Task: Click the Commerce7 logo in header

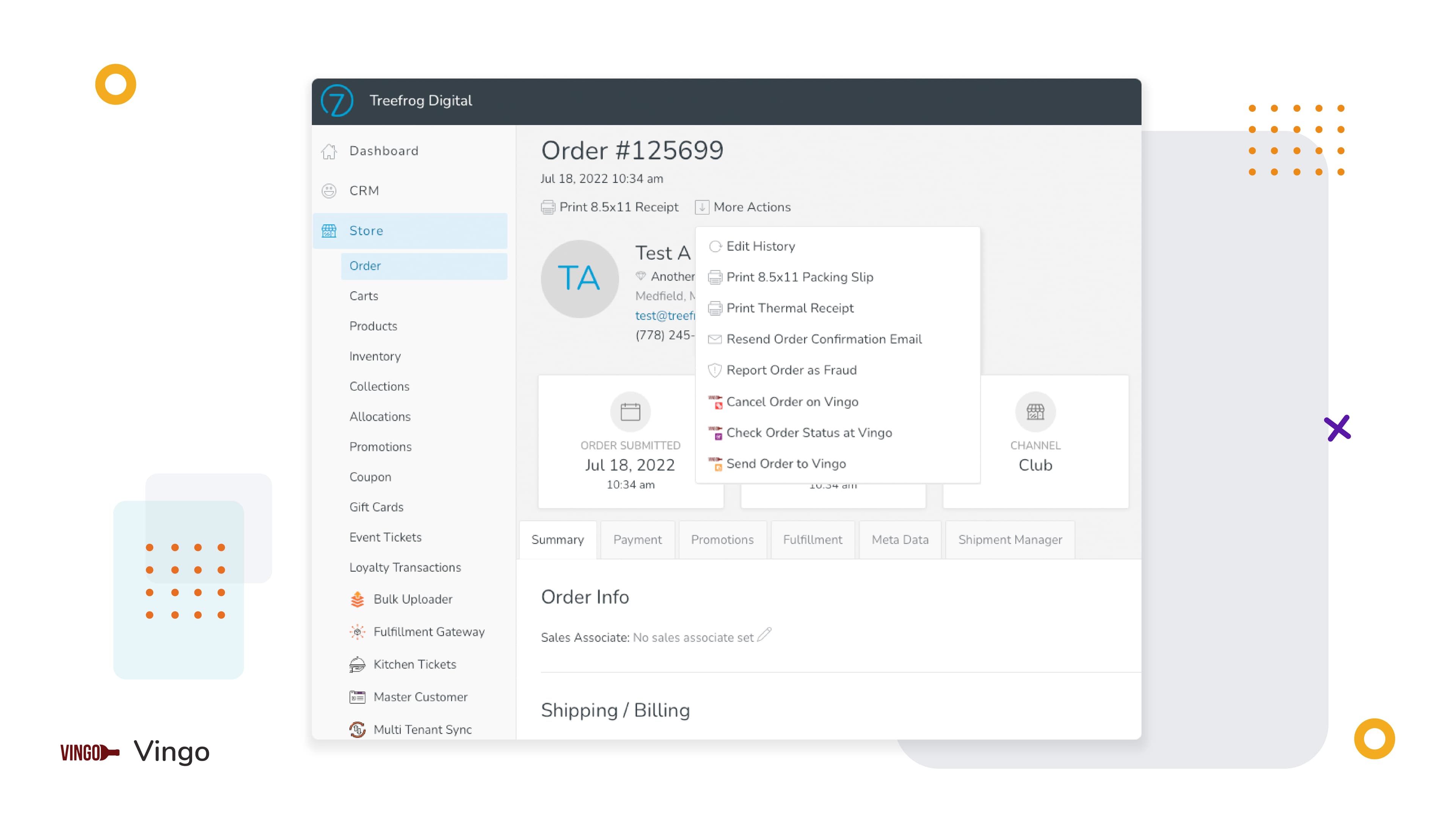Action: point(337,101)
